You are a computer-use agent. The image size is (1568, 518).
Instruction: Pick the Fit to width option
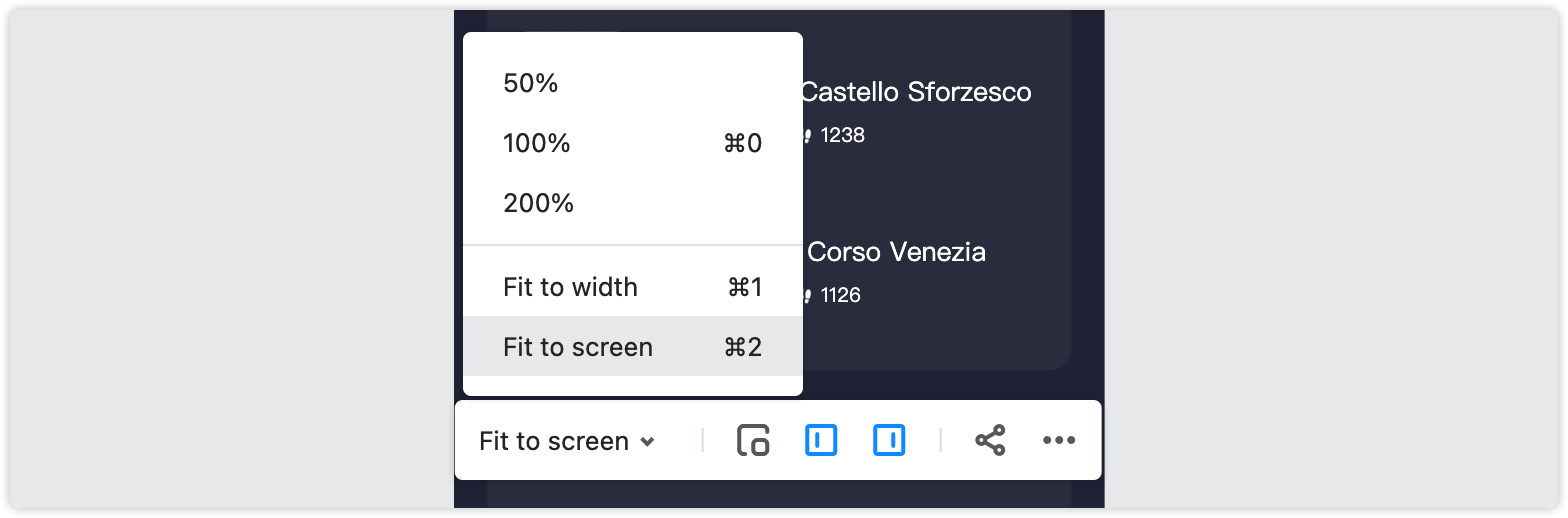click(632, 287)
